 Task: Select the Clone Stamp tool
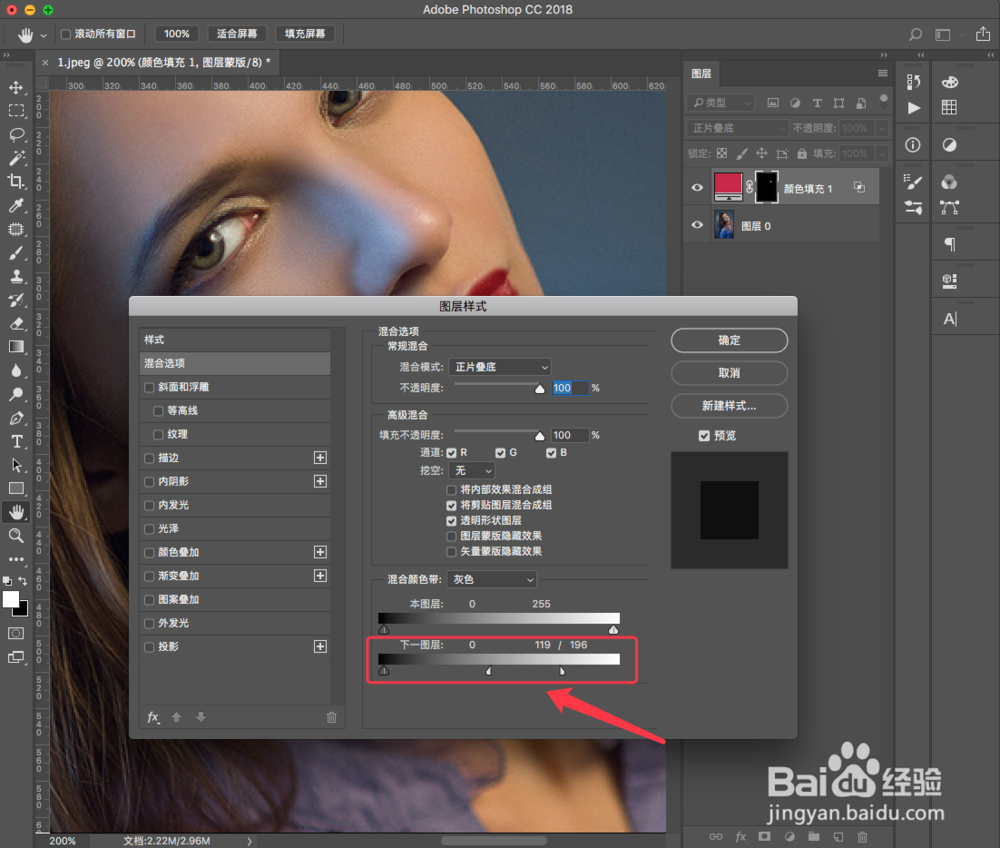tap(15, 277)
